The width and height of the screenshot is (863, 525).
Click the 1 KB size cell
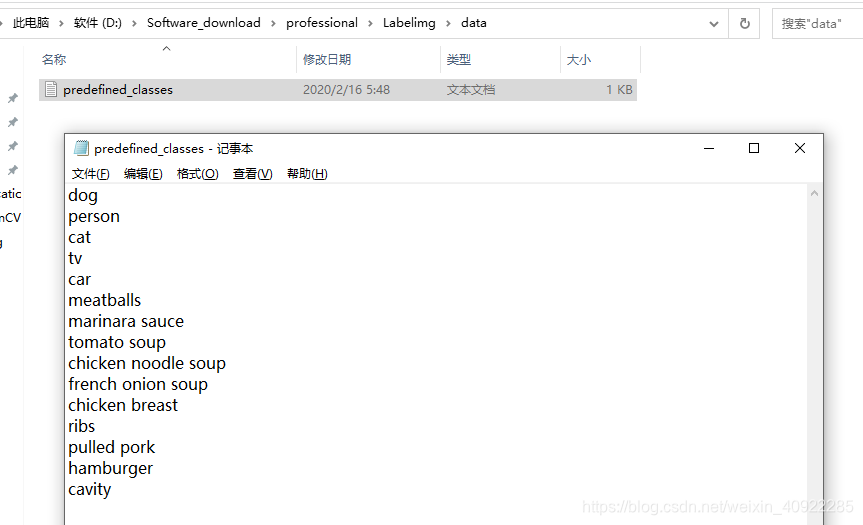[619, 90]
